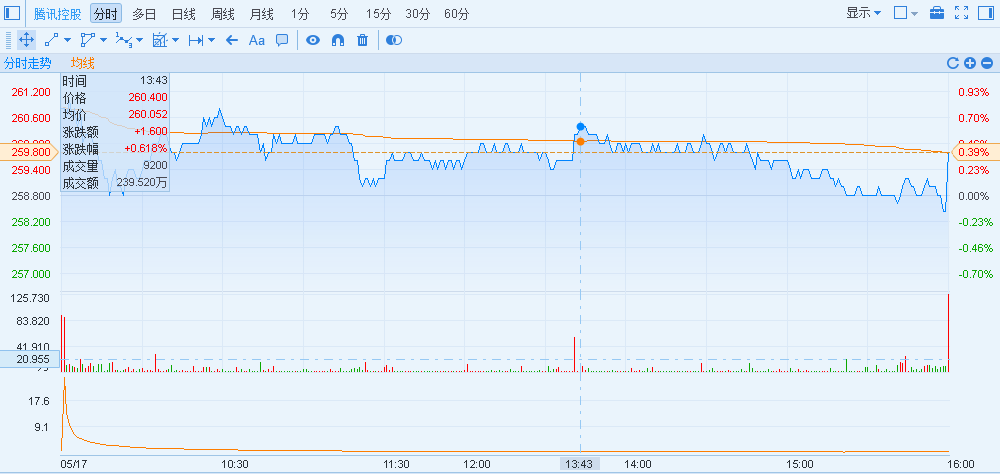Click the 分时走势 legend label
This screenshot has height=474, width=1000.
point(28,63)
